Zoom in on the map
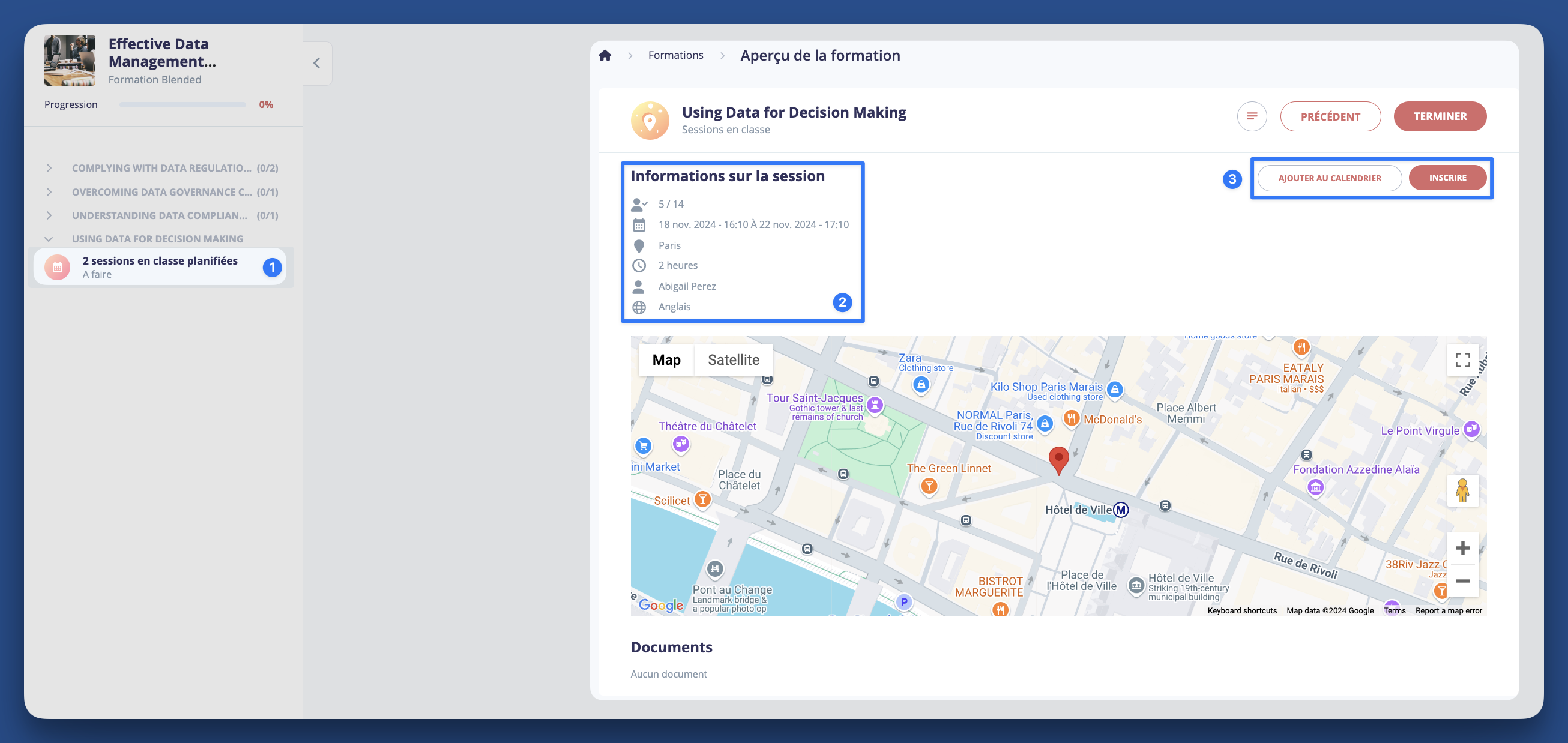The image size is (1568, 743). [1462, 549]
